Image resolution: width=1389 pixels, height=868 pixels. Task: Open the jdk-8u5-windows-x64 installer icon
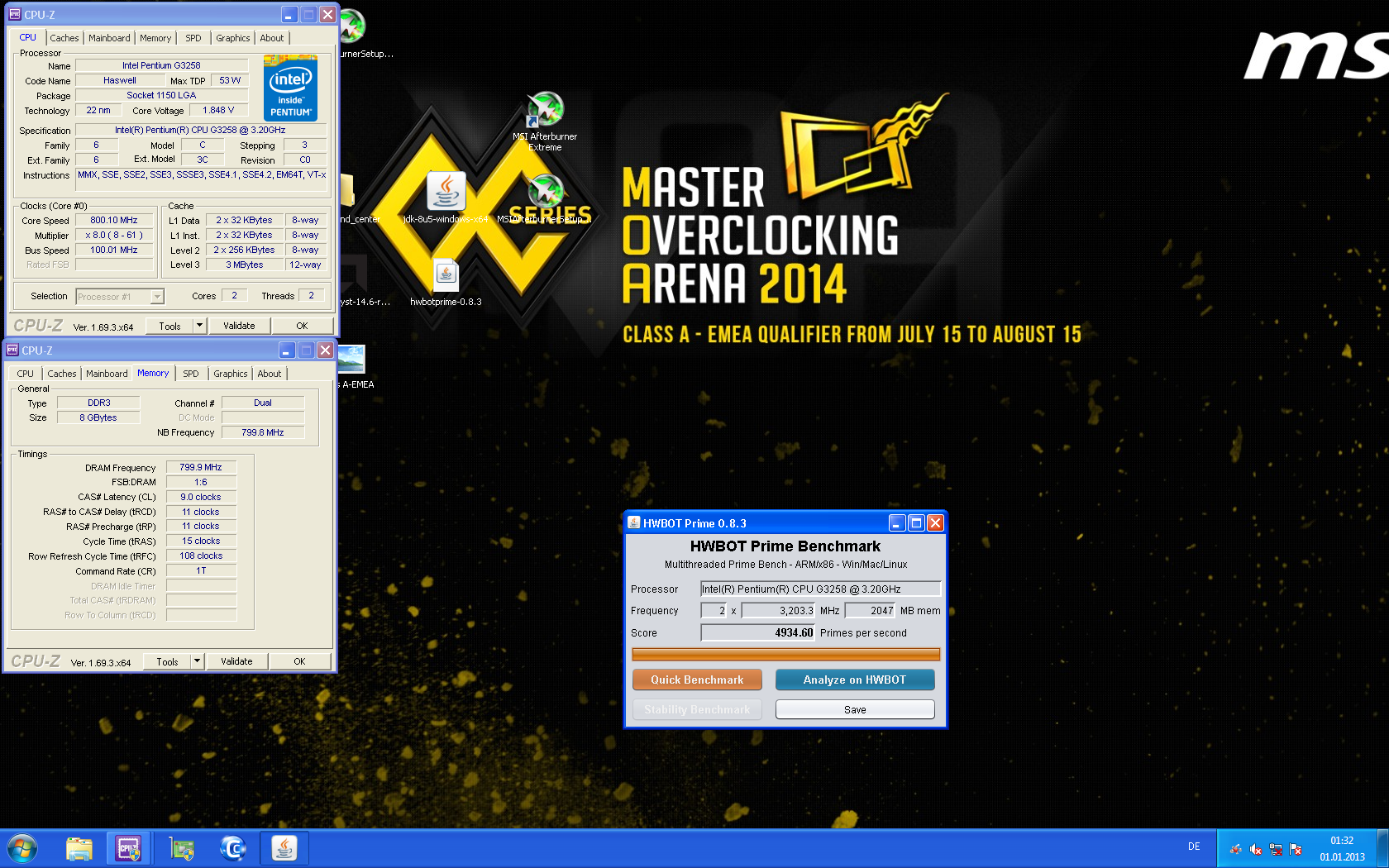click(446, 197)
